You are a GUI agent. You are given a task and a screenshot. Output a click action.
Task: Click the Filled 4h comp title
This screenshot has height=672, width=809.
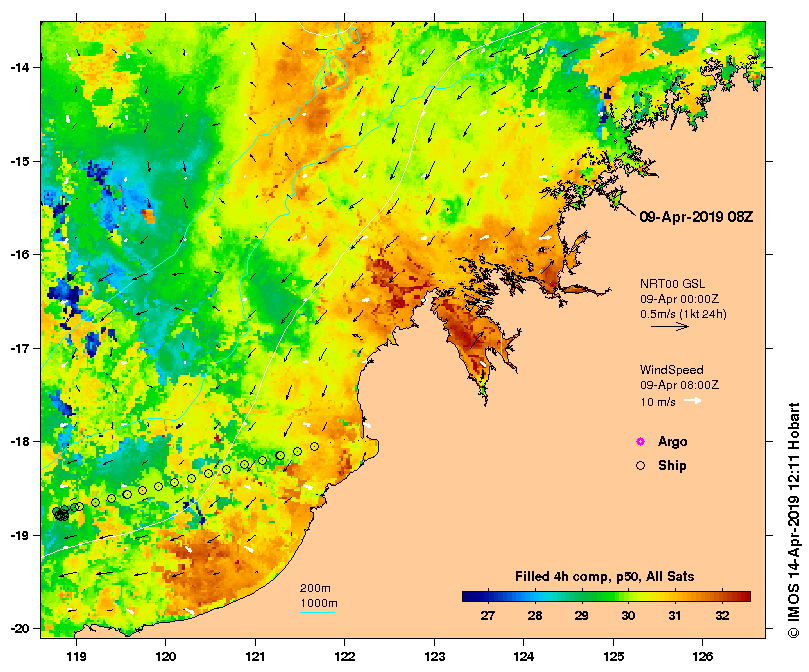coord(604,577)
